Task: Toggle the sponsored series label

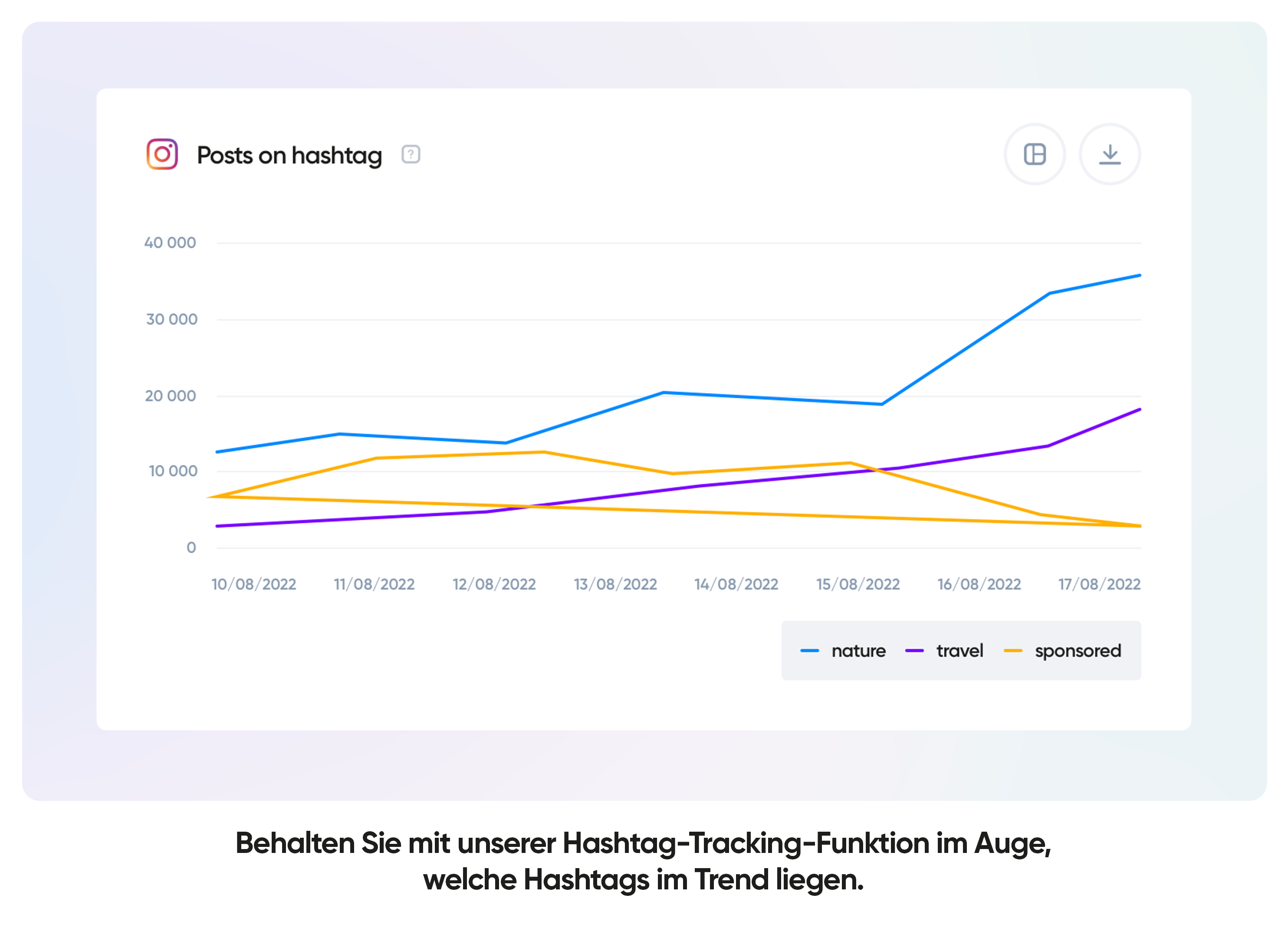Action: pyautogui.click(x=1077, y=650)
